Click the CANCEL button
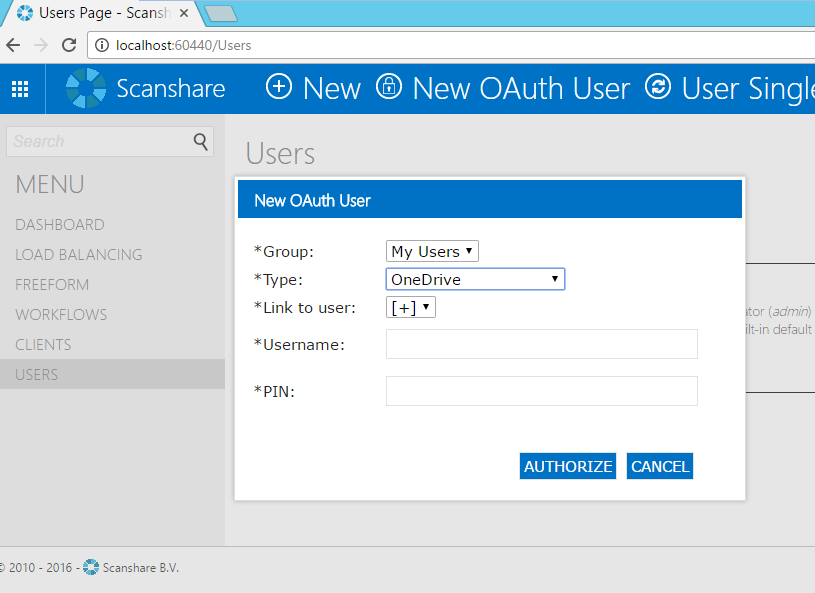 pos(660,466)
